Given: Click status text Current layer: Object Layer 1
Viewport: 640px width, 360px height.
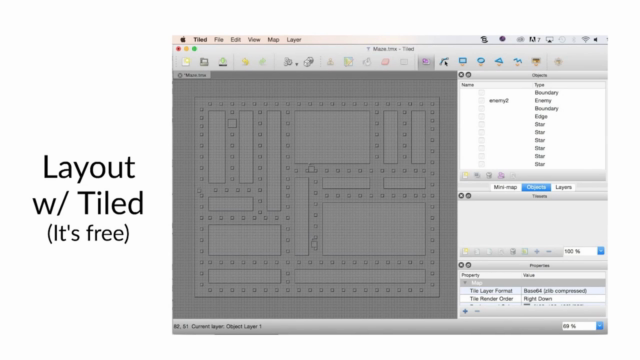Looking at the screenshot, I should (x=227, y=327).
